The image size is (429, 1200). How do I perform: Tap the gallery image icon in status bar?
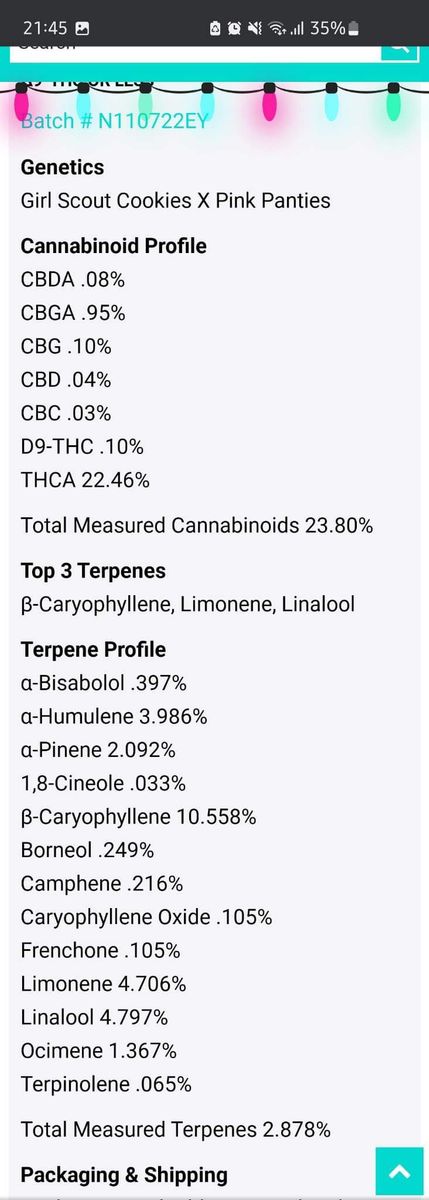pyautogui.click(x=82, y=28)
